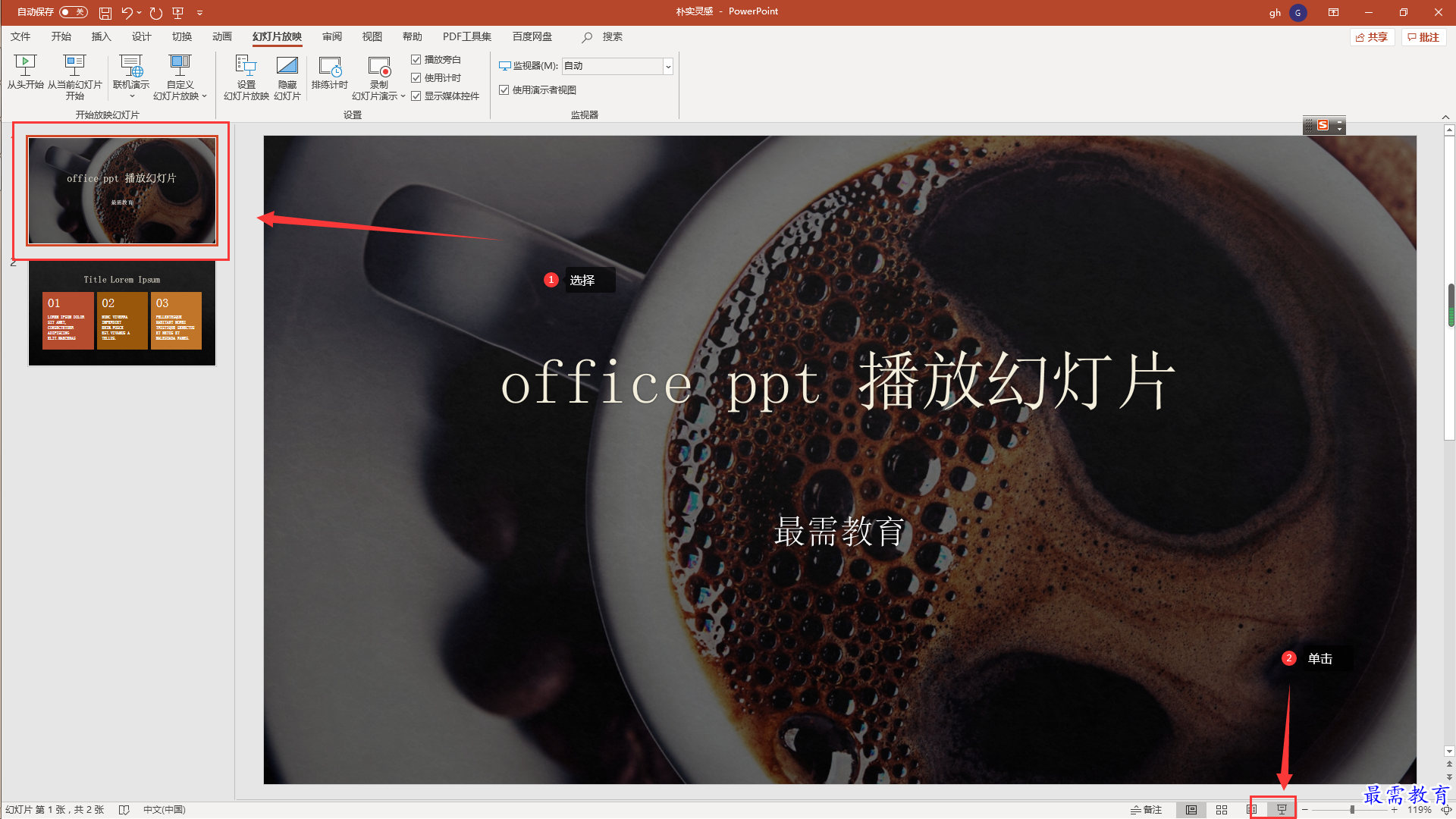Click quick-access slideshow from start icon

[178, 13]
